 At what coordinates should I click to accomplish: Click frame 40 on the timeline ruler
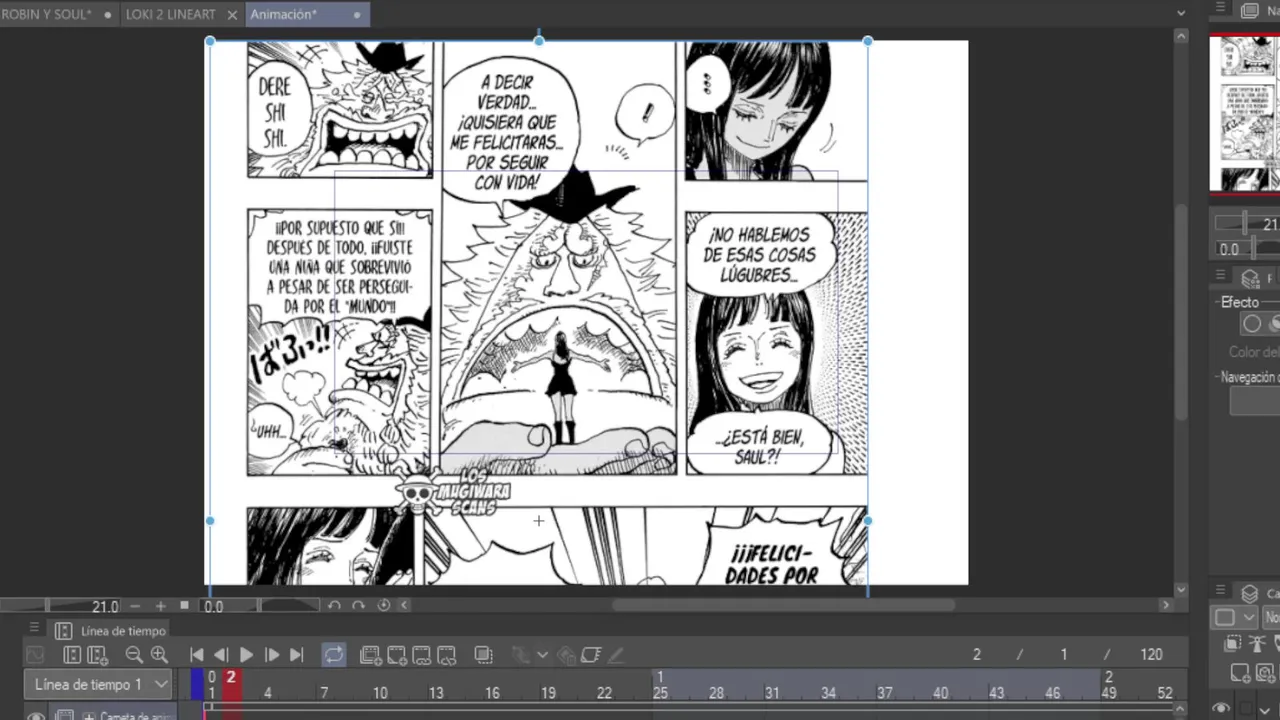coord(940,692)
